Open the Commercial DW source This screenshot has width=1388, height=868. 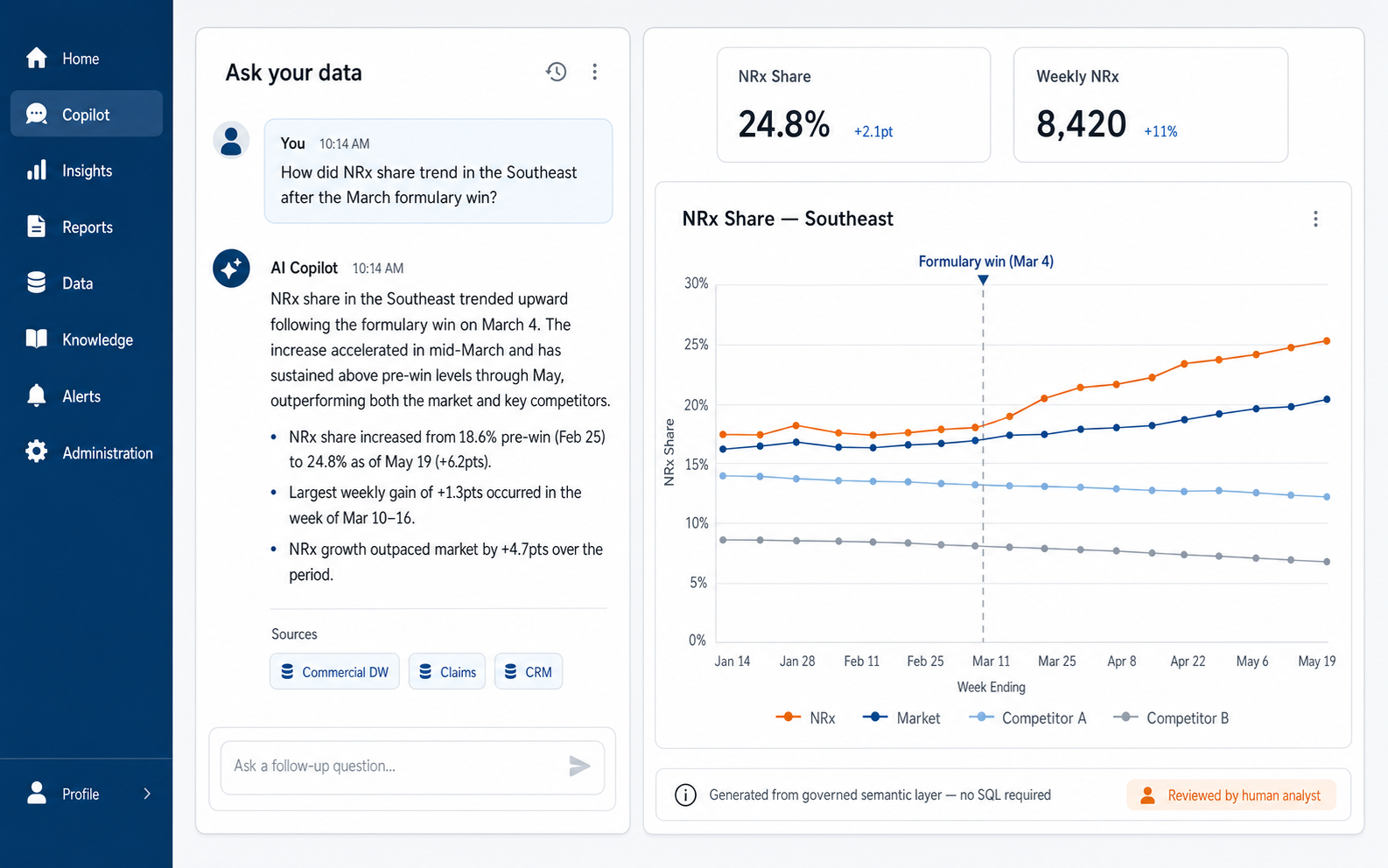point(334,671)
